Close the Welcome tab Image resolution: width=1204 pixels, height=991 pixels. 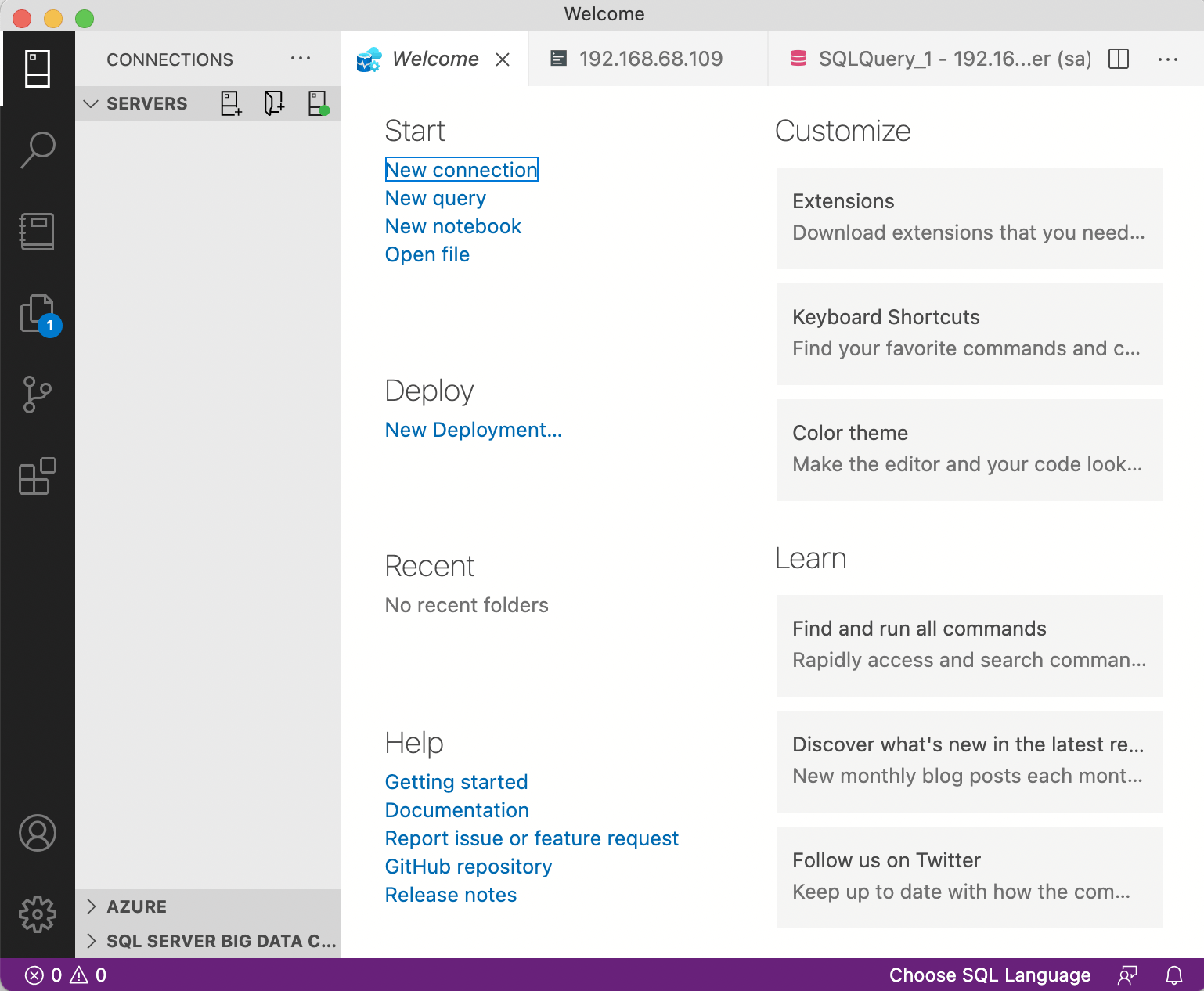point(503,59)
